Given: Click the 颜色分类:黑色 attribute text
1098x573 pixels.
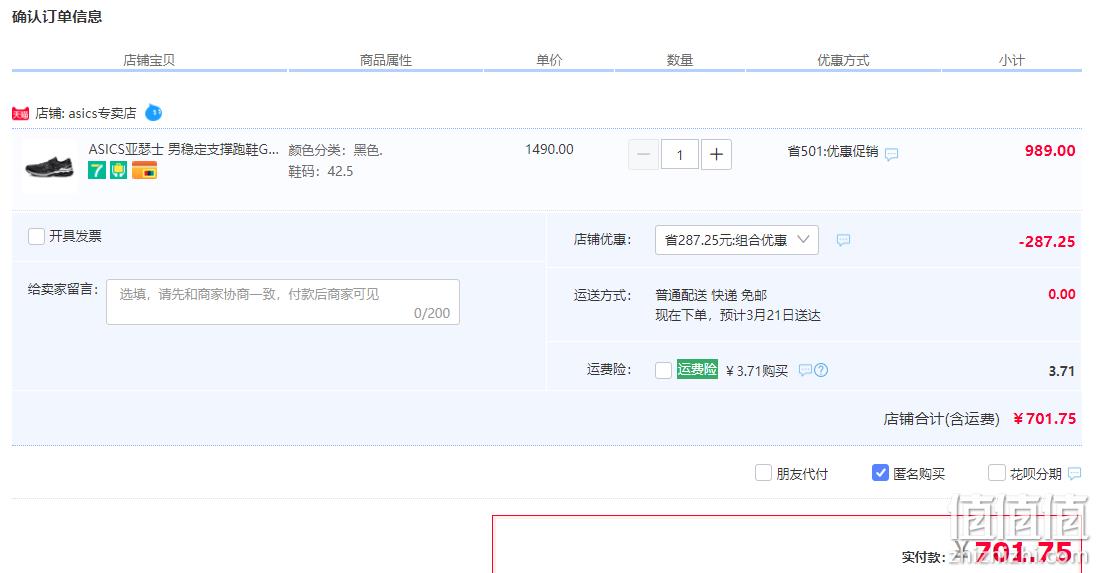Looking at the screenshot, I should point(335,150).
